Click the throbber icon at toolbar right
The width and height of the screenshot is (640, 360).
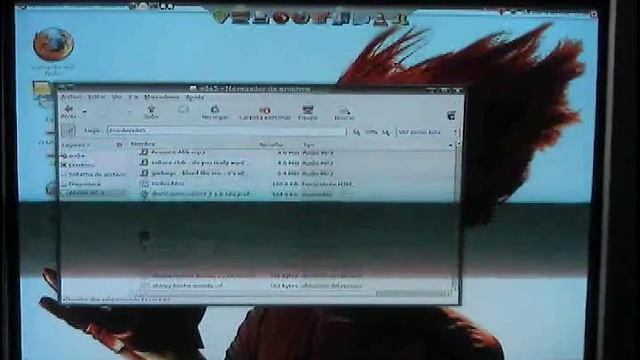[x=451, y=116]
